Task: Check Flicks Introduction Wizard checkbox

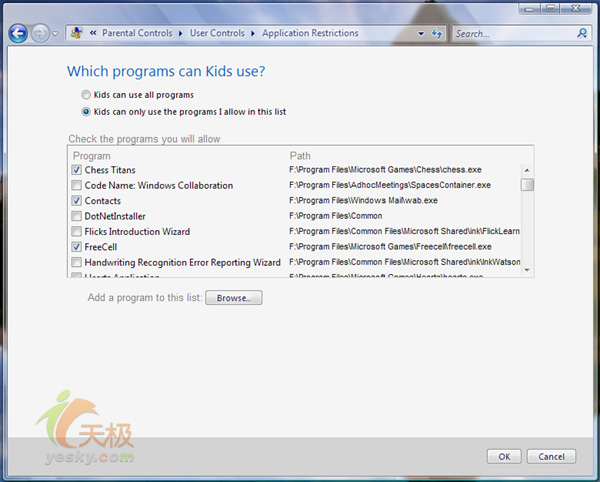Action: [77, 231]
